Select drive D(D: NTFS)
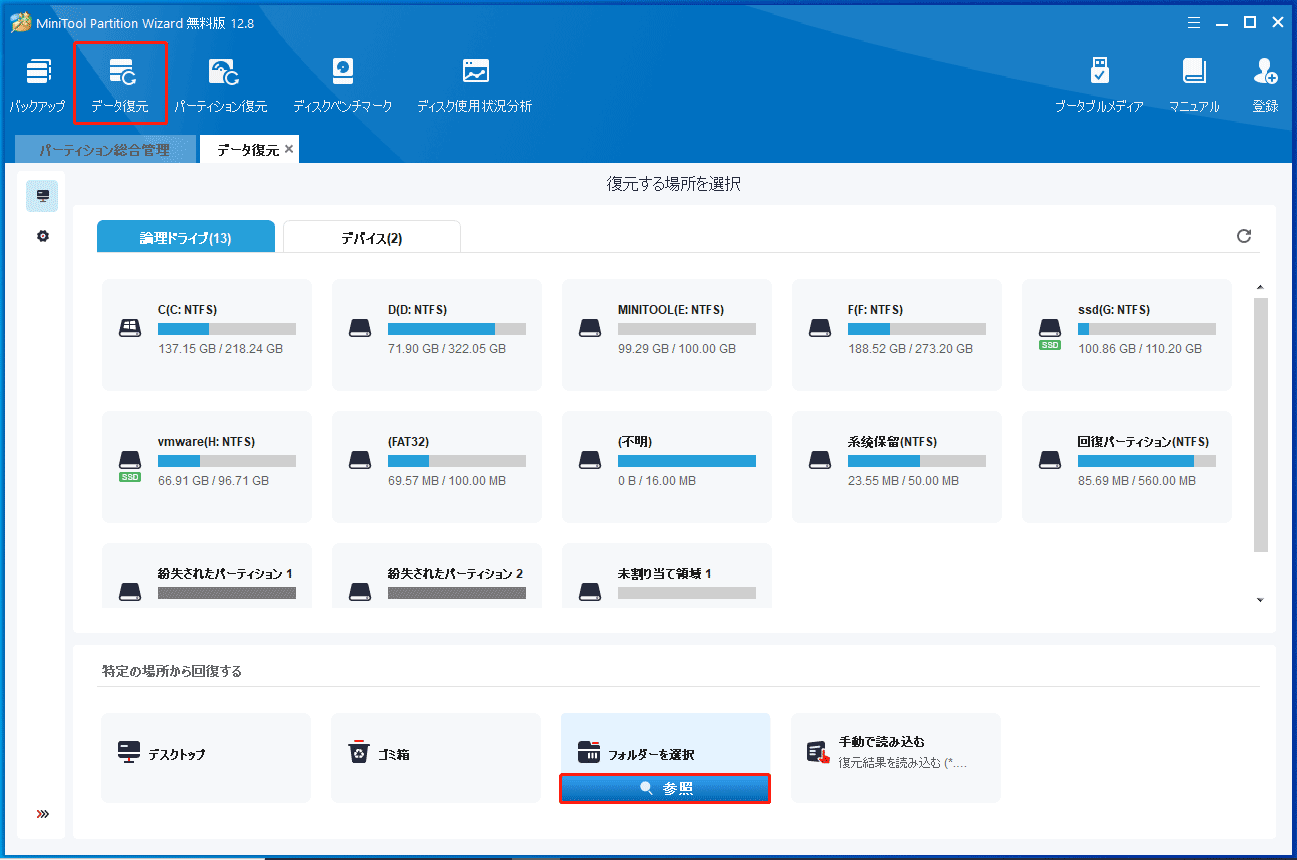The height and width of the screenshot is (860, 1297). pyautogui.click(x=437, y=334)
